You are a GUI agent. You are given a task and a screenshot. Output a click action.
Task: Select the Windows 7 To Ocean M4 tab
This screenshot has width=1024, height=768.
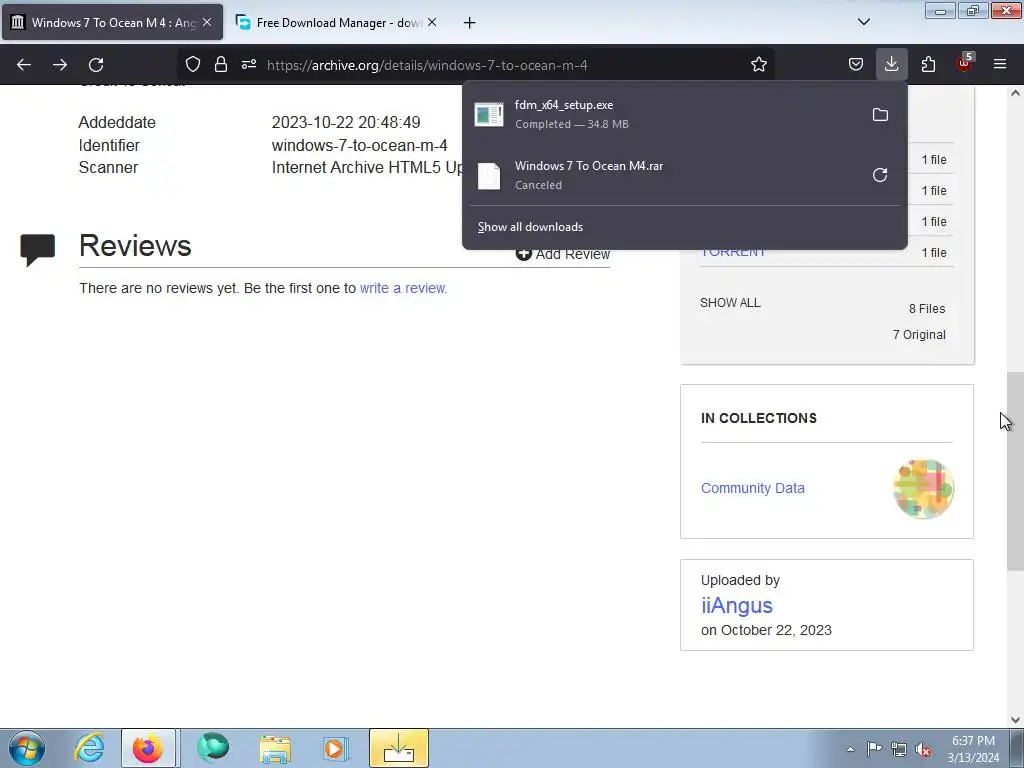(112, 23)
